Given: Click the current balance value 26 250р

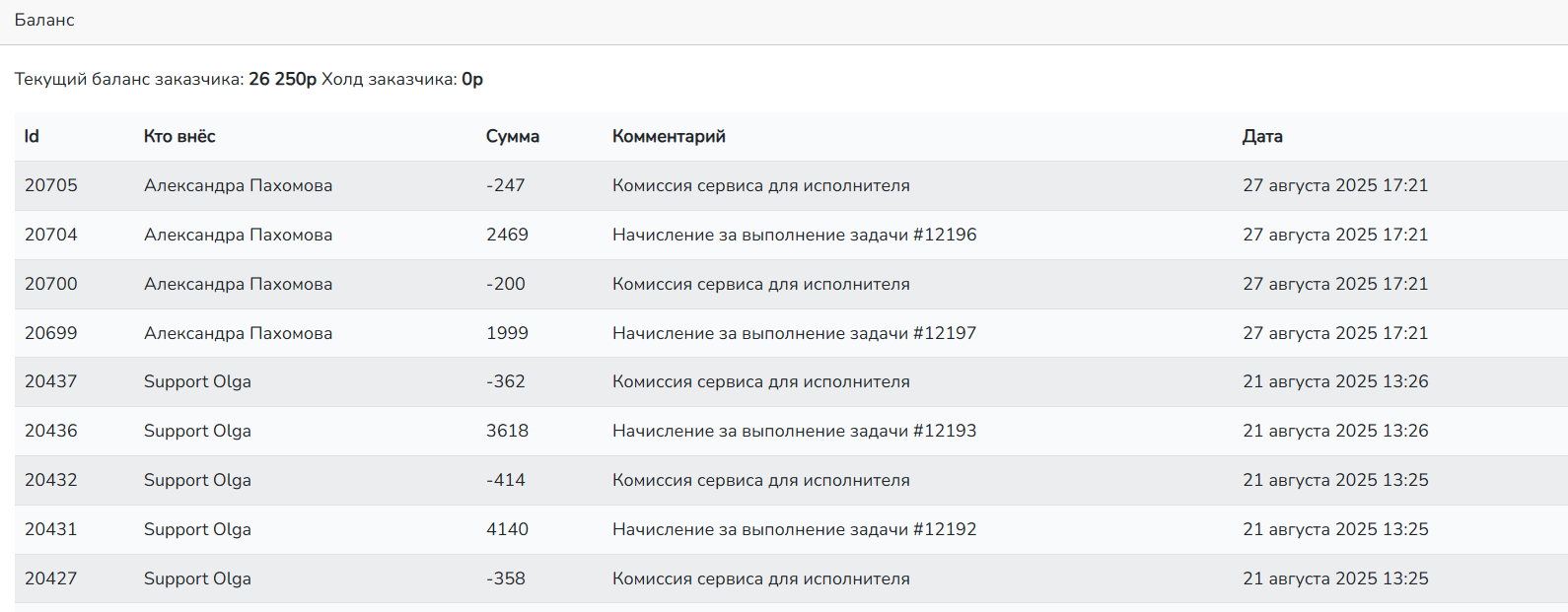Looking at the screenshot, I should tap(282, 79).
